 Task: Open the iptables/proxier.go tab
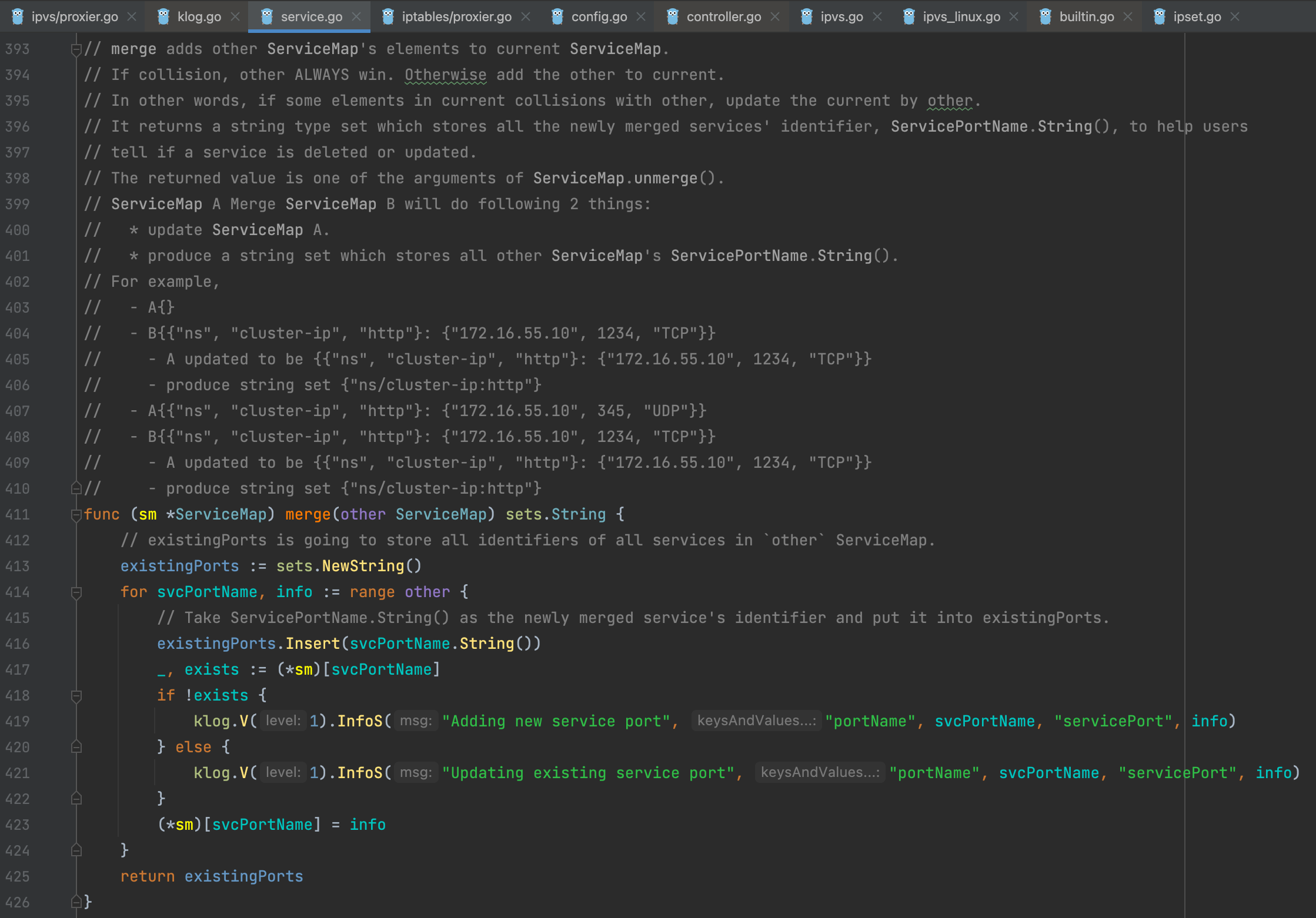pyautogui.click(x=456, y=16)
